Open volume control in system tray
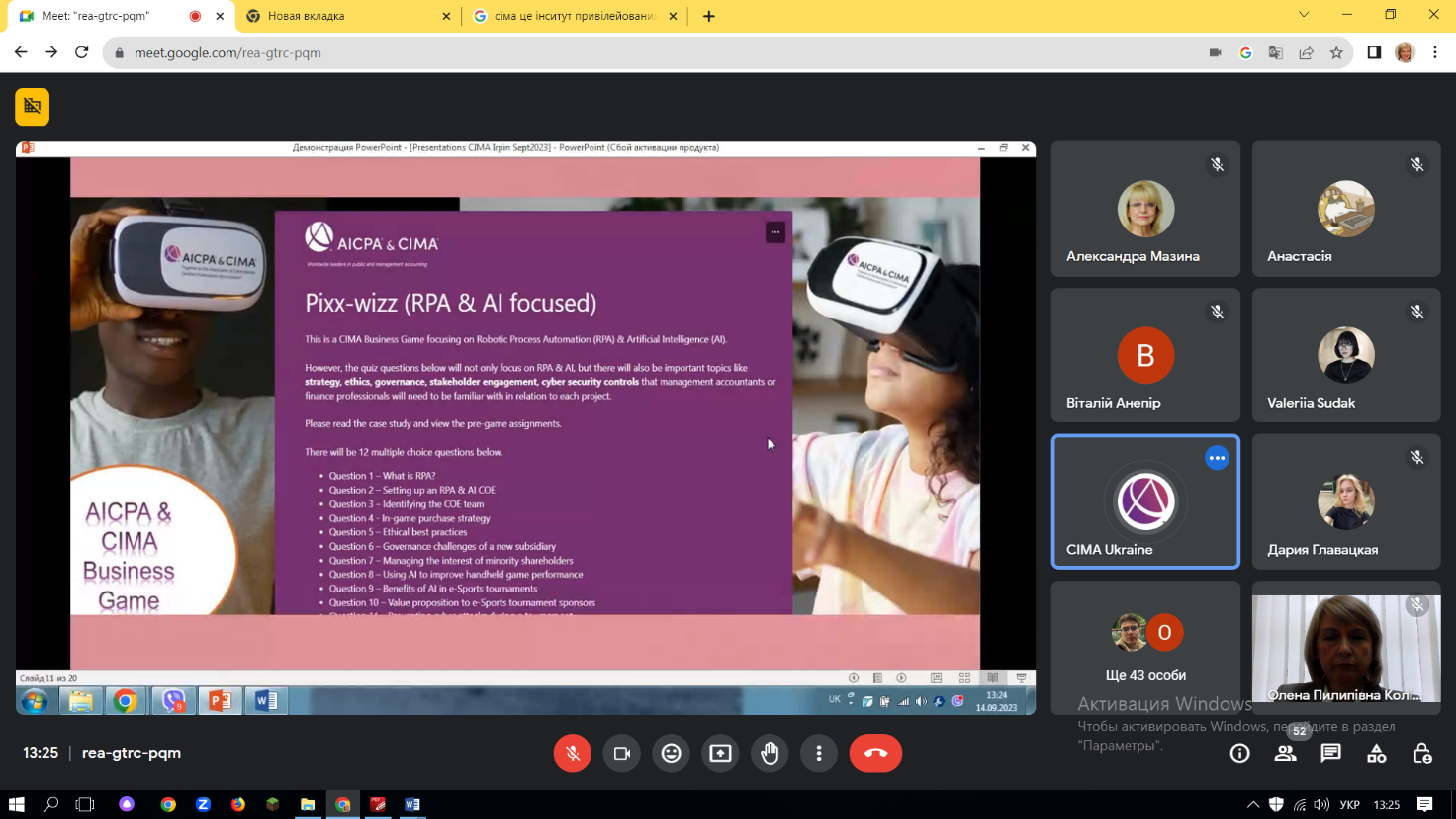 coord(1321,804)
